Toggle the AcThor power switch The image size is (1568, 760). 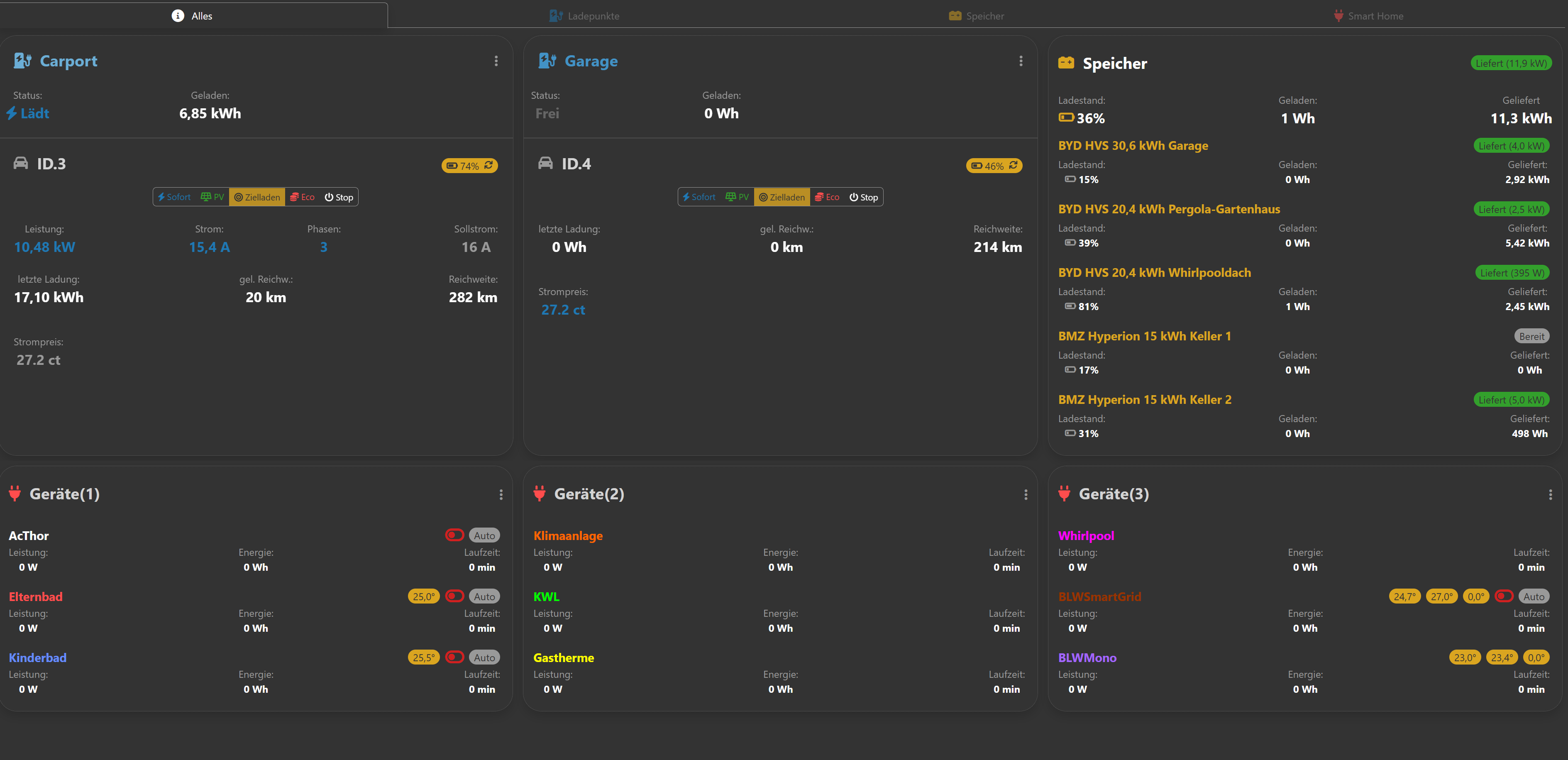[454, 535]
